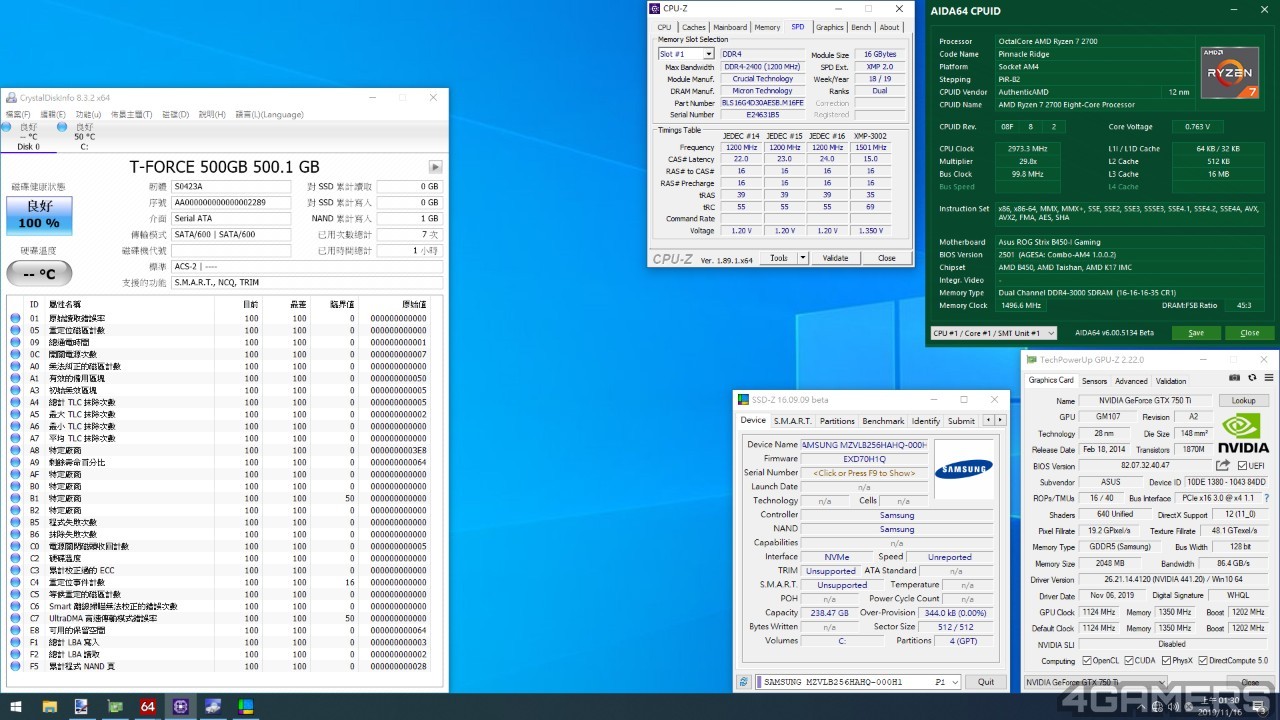Click the Close button in AIDA64 CPUID
Image resolution: width=1280 pixels, height=720 pixels.
1250,333
